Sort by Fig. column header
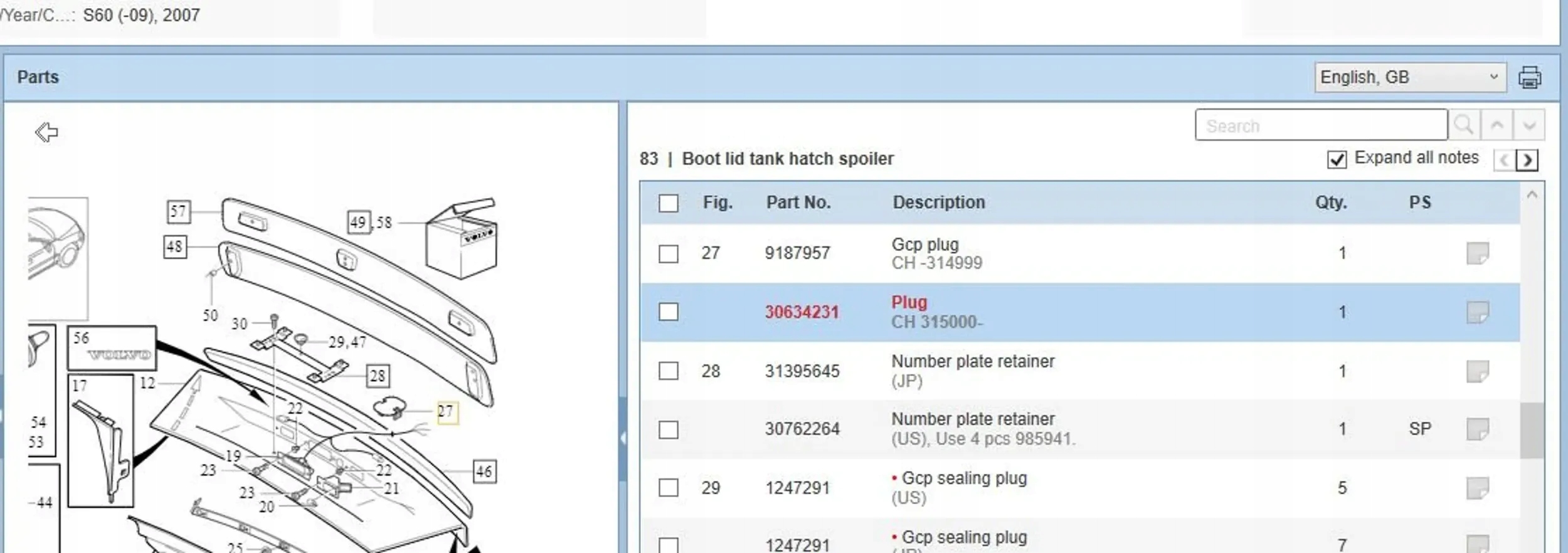1568x553 pixels. coord(718,203)
